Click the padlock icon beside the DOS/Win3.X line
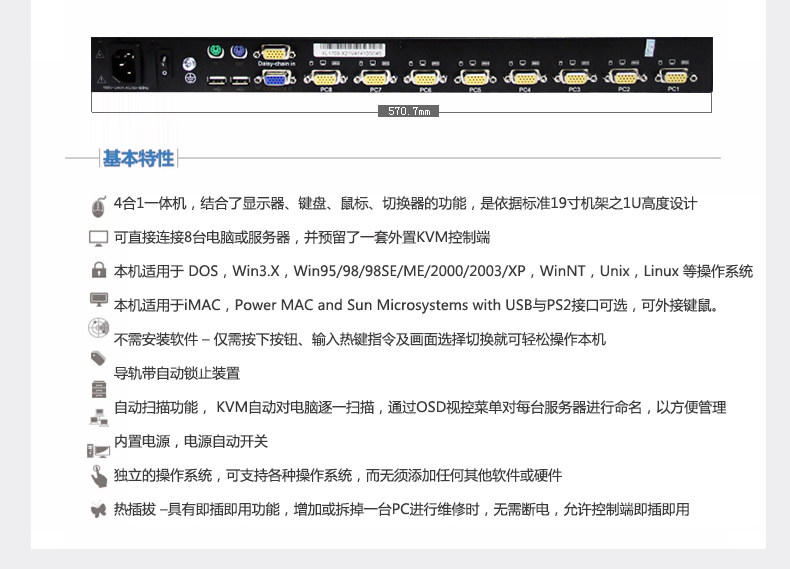Screen dimensions: 790x569 tap(99, 270)
